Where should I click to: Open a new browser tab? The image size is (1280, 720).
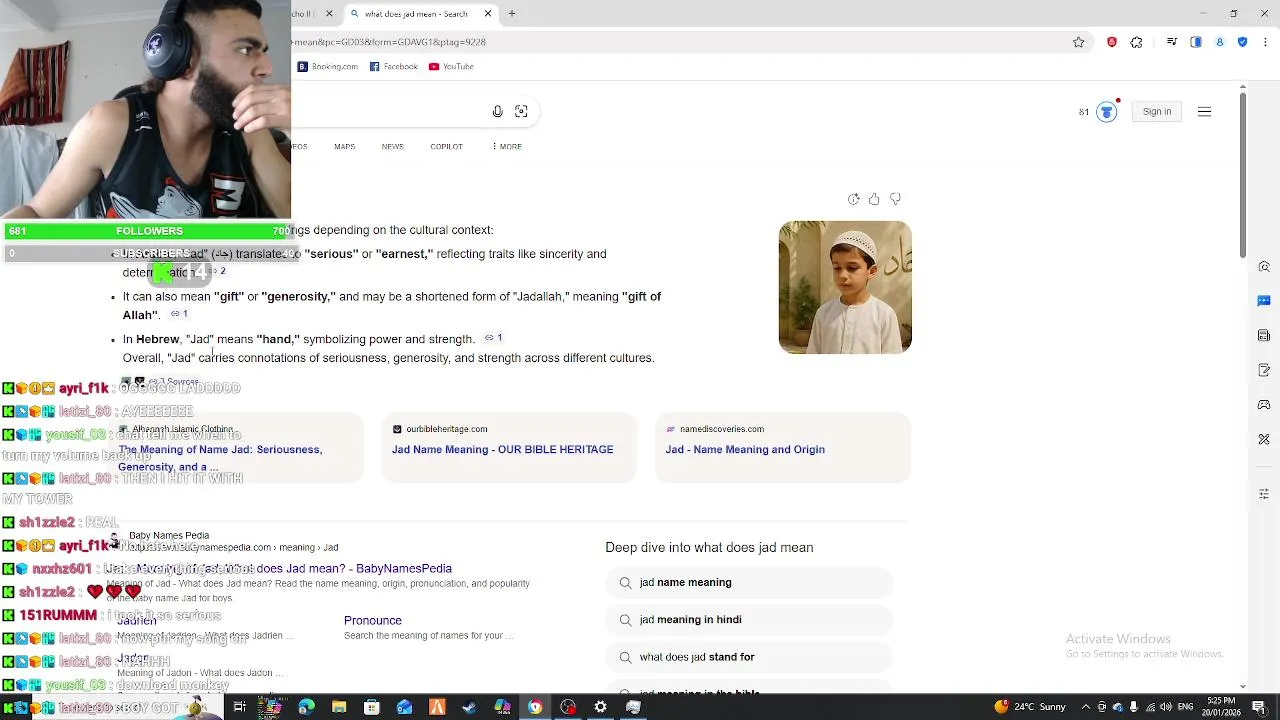coord(512,14)
